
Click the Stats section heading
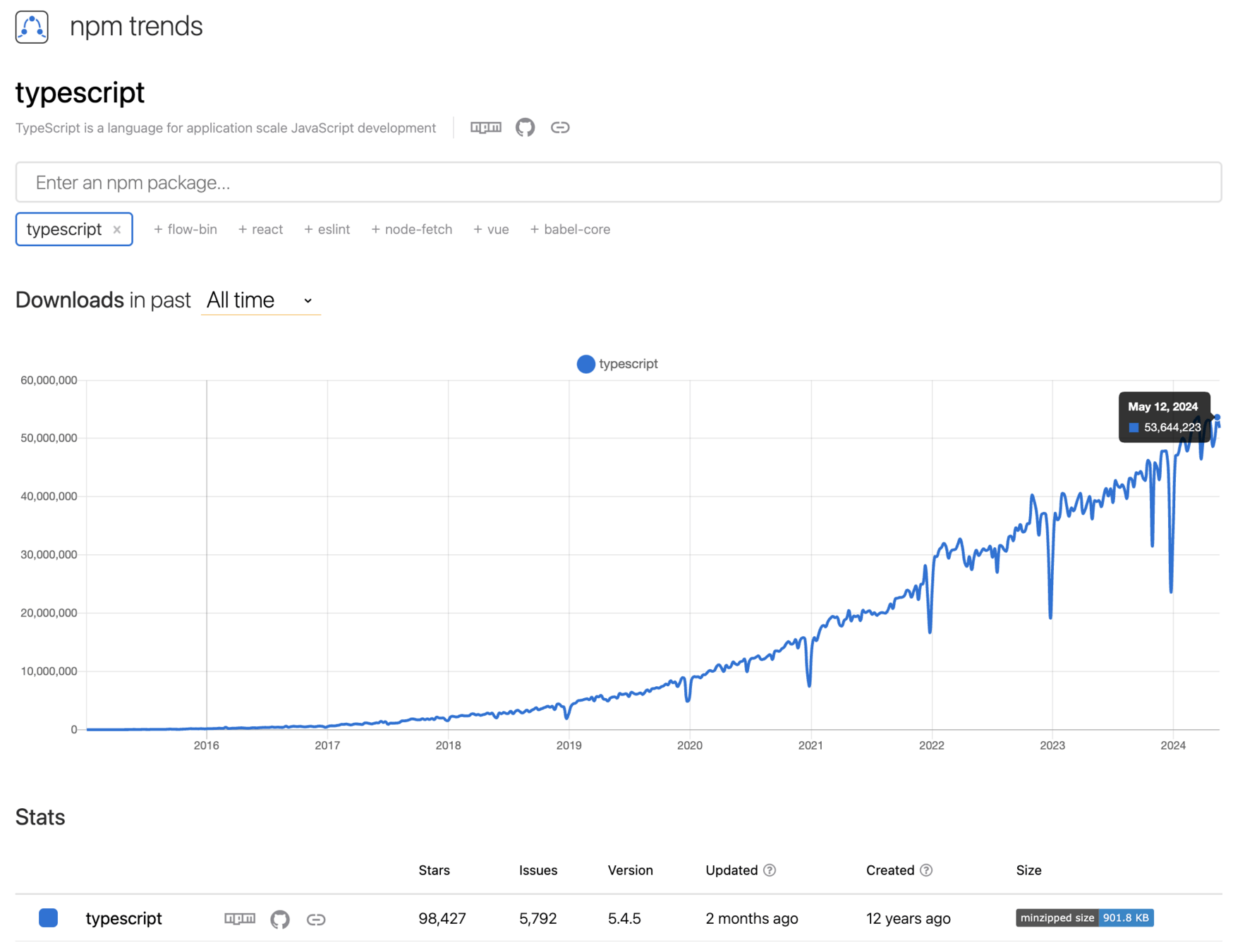point(40,817)
